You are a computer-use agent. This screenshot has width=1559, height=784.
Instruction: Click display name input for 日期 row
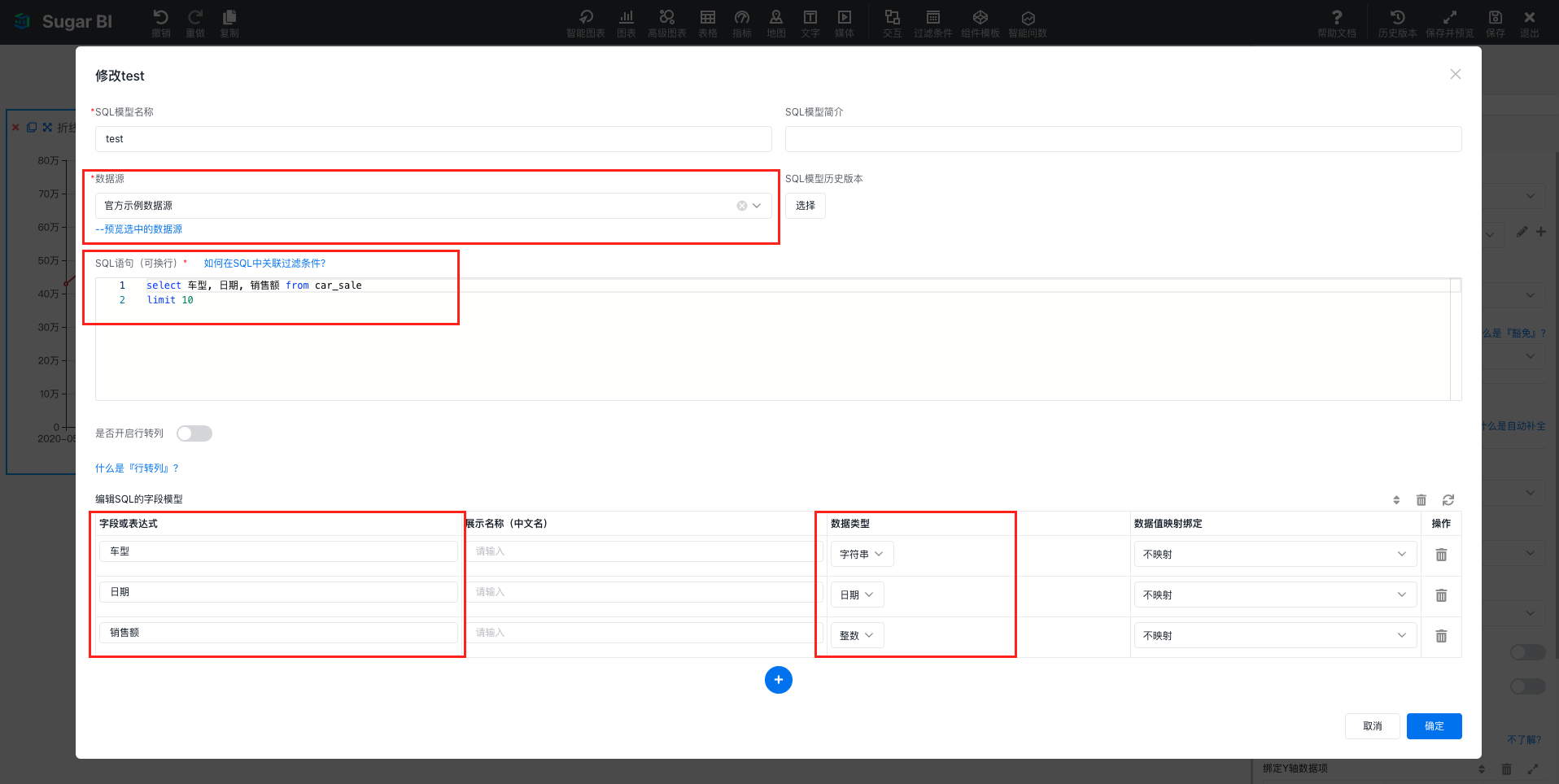click(644, 592)
